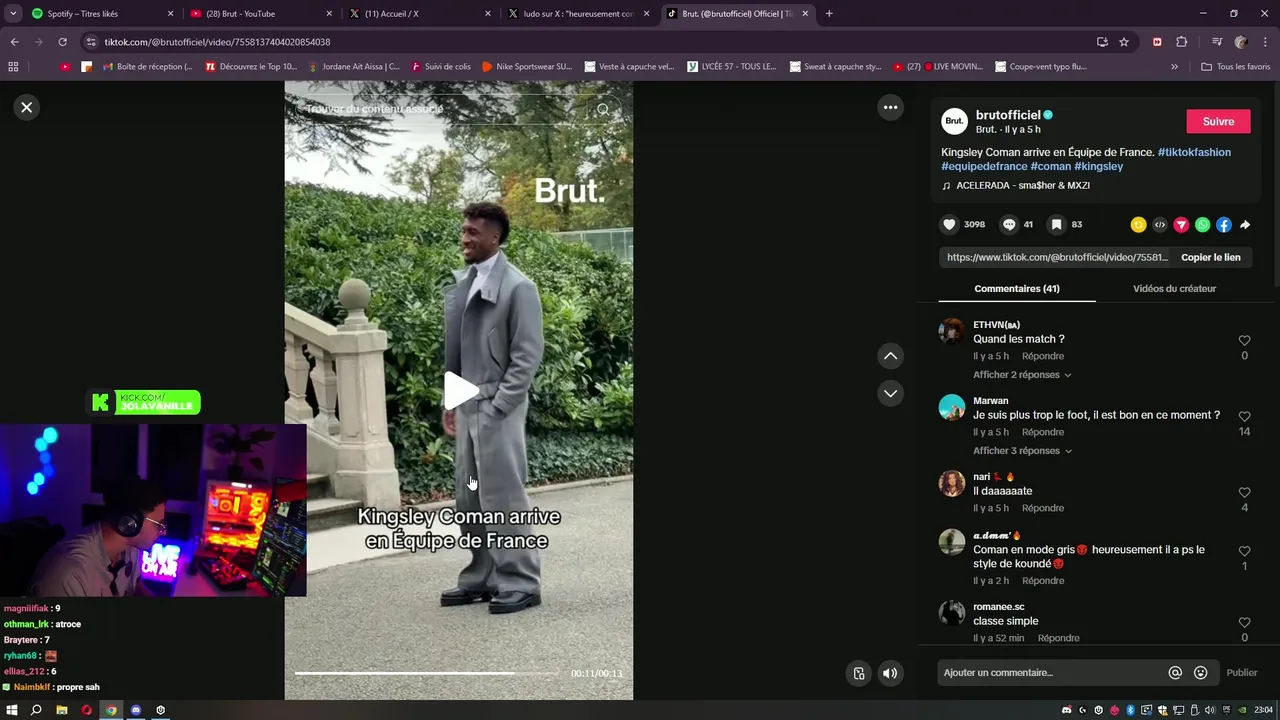The image size is (1280, 720).
Task: Open more share options arrow
Action: [x=1245, y=225]
